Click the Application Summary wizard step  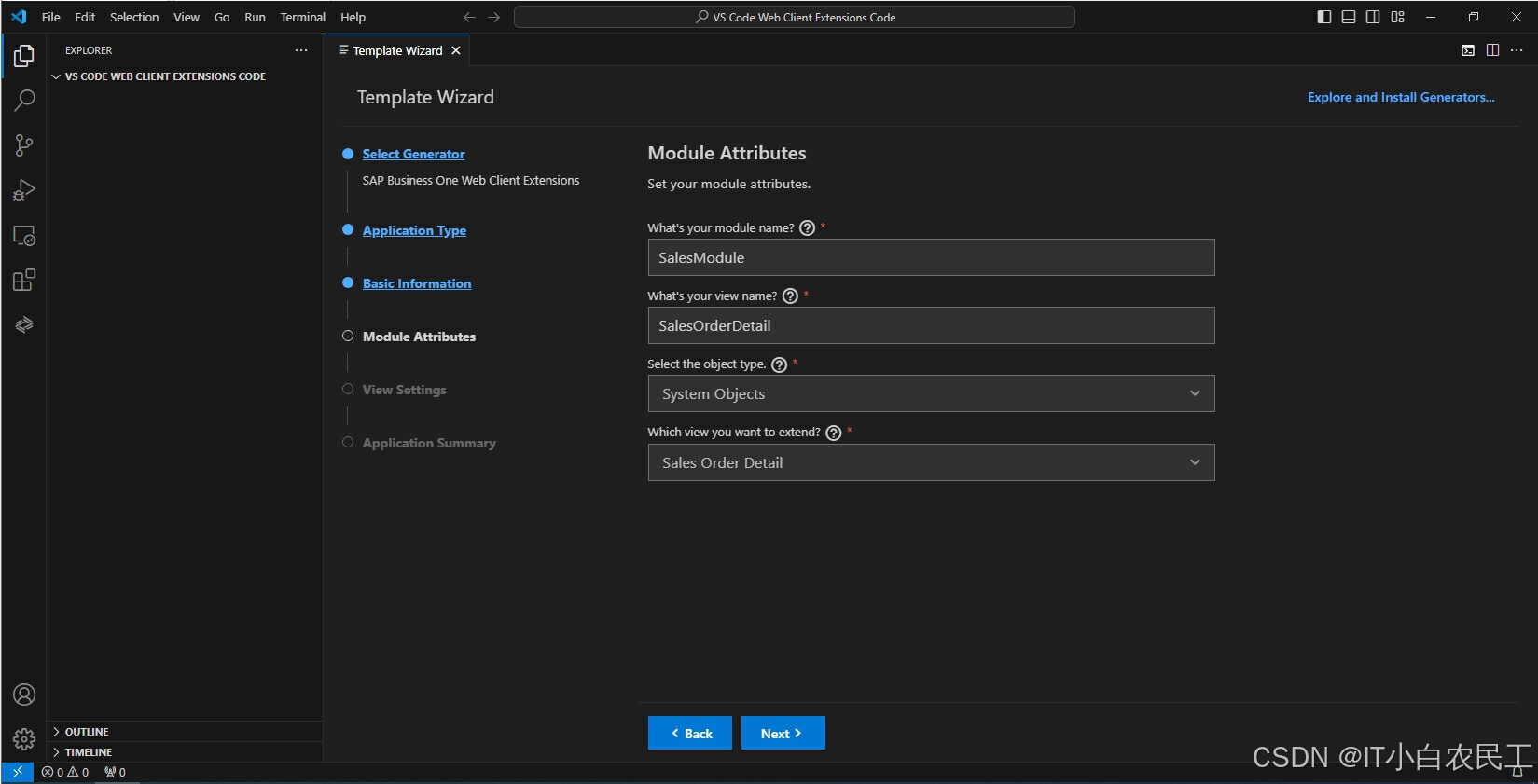click(429, 443)
